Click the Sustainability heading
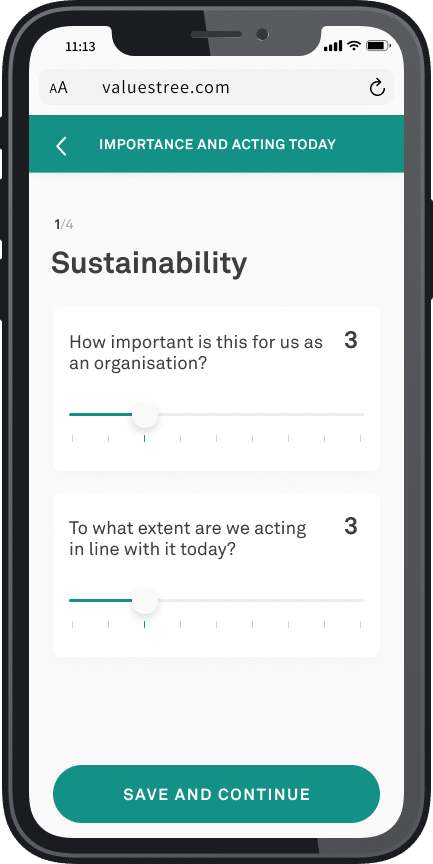 click(149, 263)
